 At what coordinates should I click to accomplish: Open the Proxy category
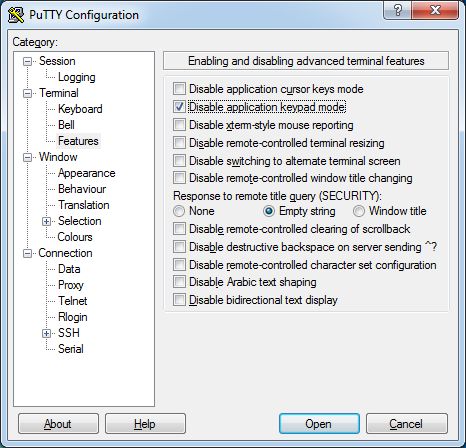(x=71, y=285)
